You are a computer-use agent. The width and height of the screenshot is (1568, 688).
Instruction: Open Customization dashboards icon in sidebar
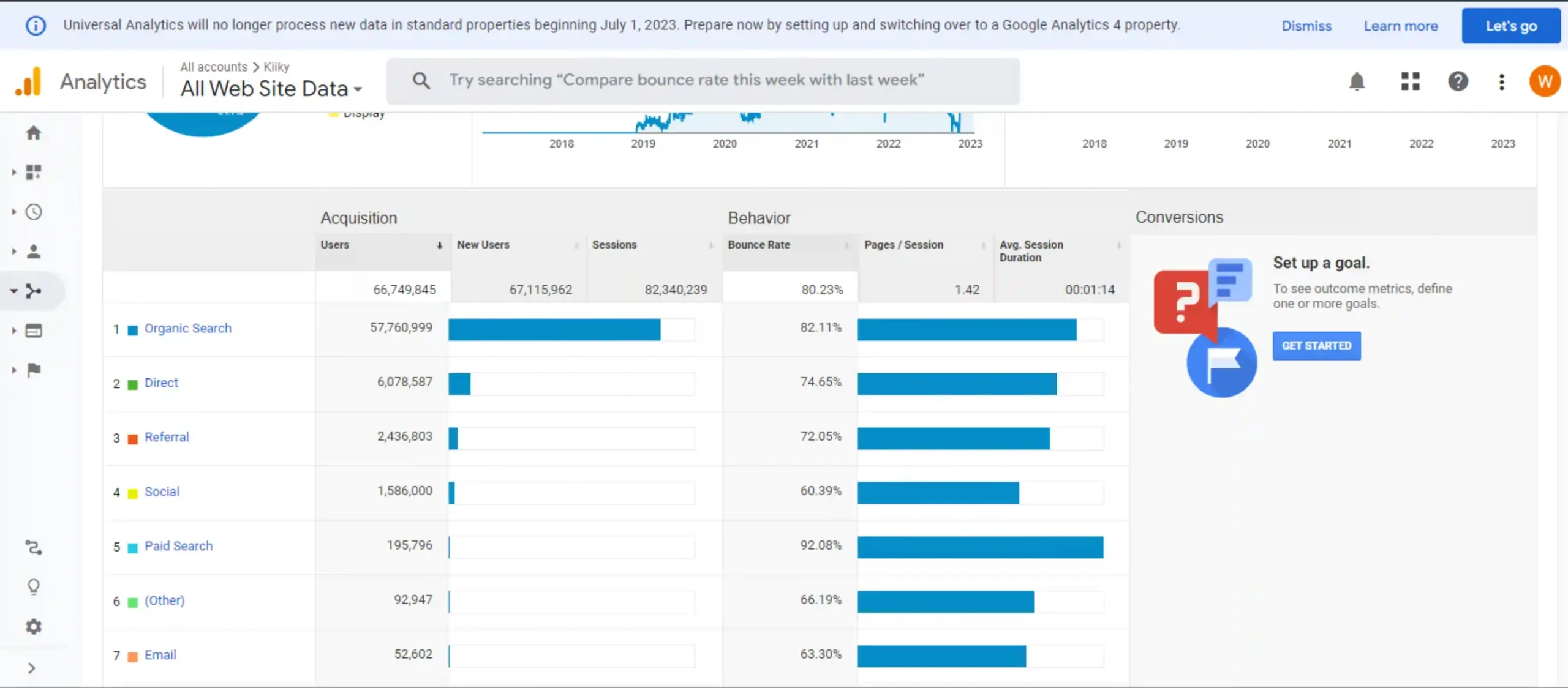34,172
